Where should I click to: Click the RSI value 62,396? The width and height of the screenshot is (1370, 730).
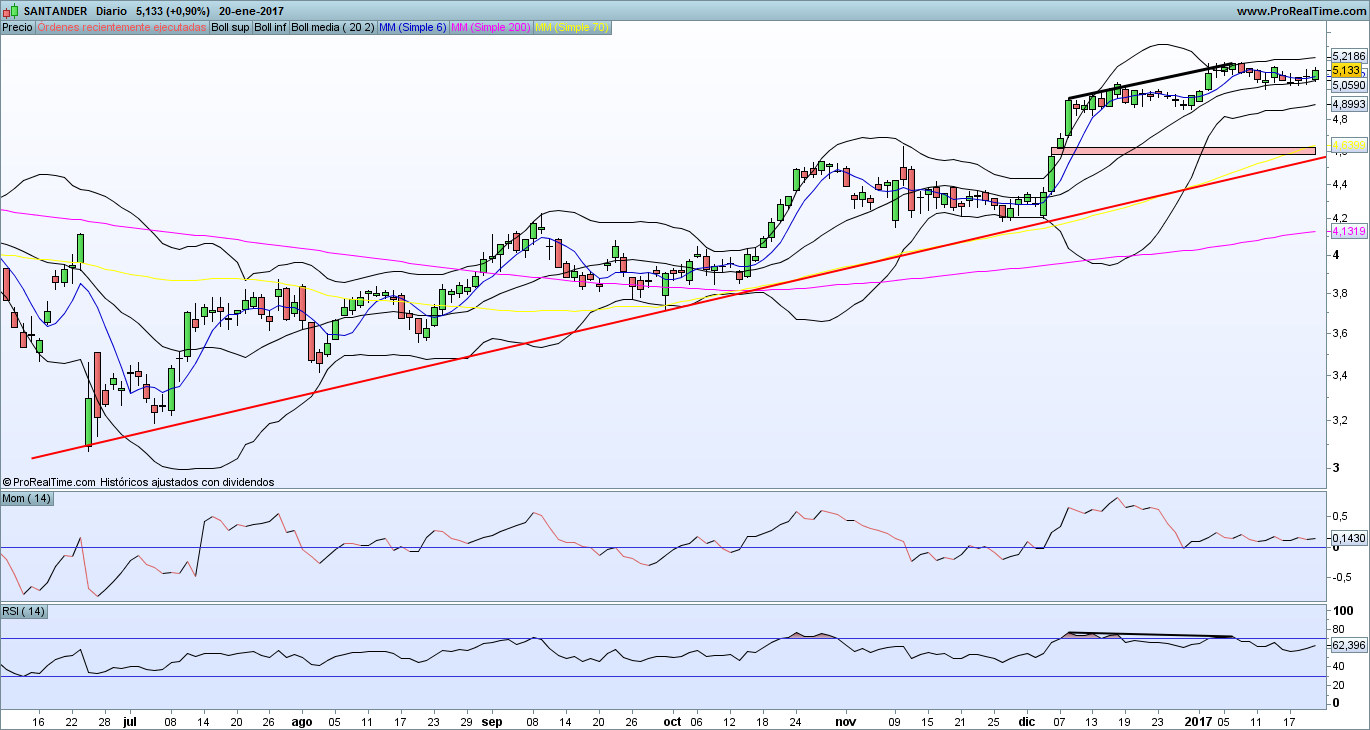tap(1348, 646)
